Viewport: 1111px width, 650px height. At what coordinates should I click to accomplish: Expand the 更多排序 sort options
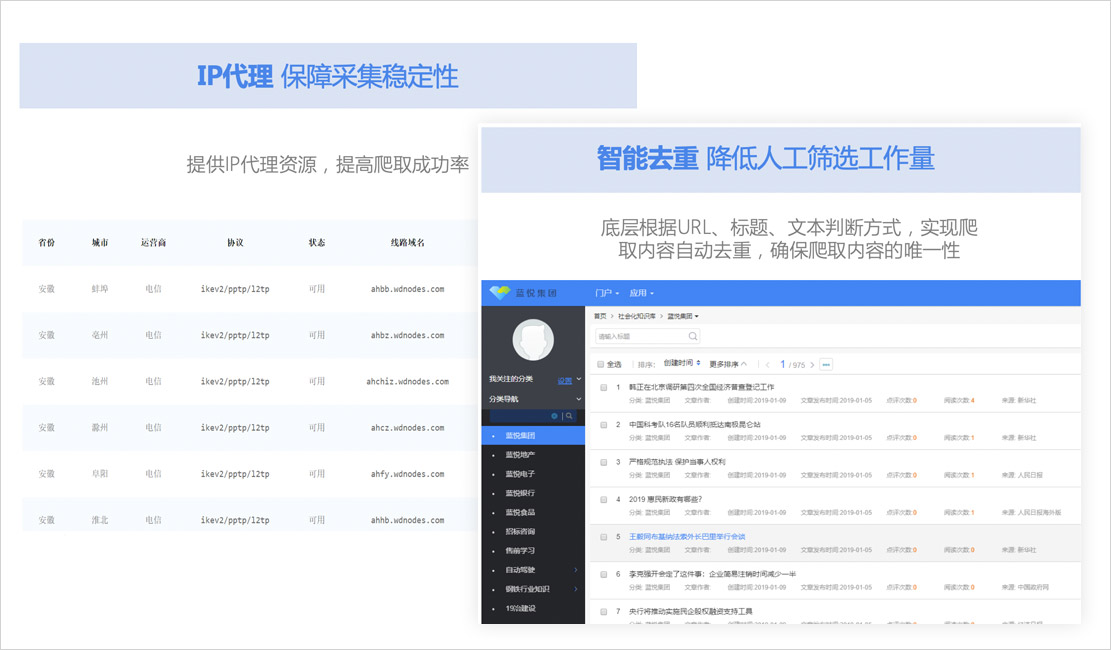[727, 364]
